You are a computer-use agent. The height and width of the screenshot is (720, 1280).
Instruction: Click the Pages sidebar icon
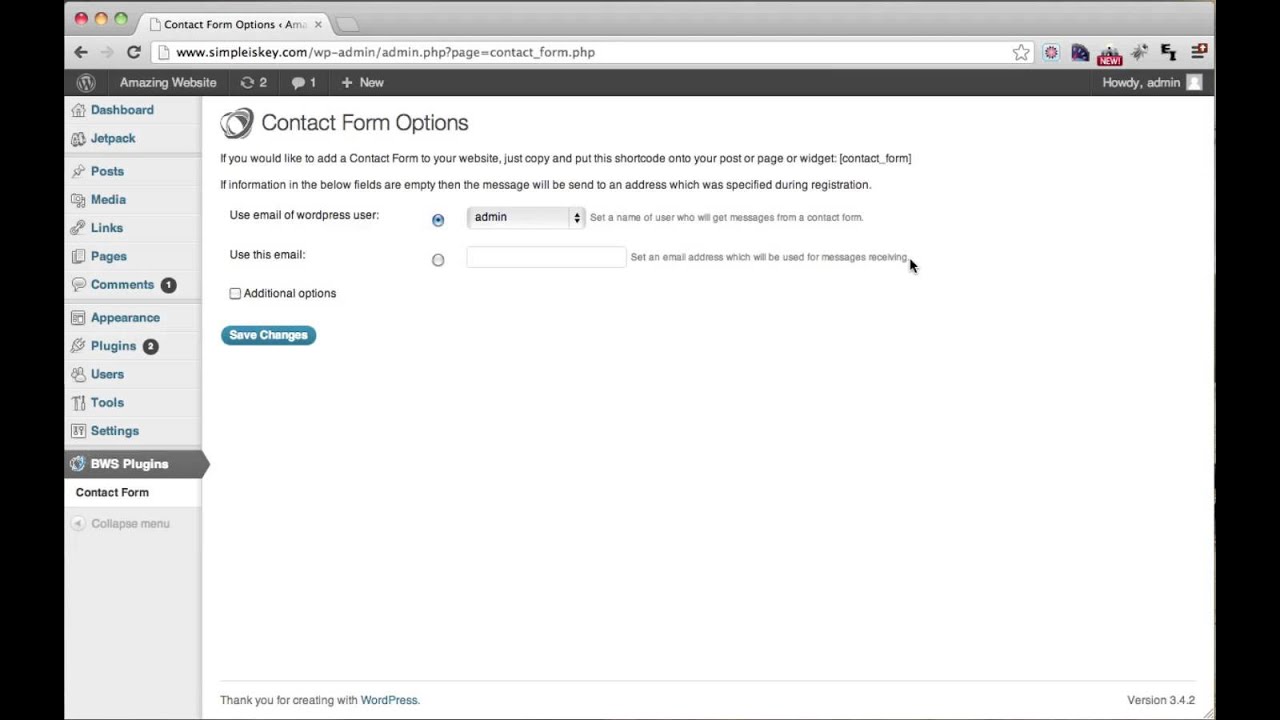click(x=78, y=257)
